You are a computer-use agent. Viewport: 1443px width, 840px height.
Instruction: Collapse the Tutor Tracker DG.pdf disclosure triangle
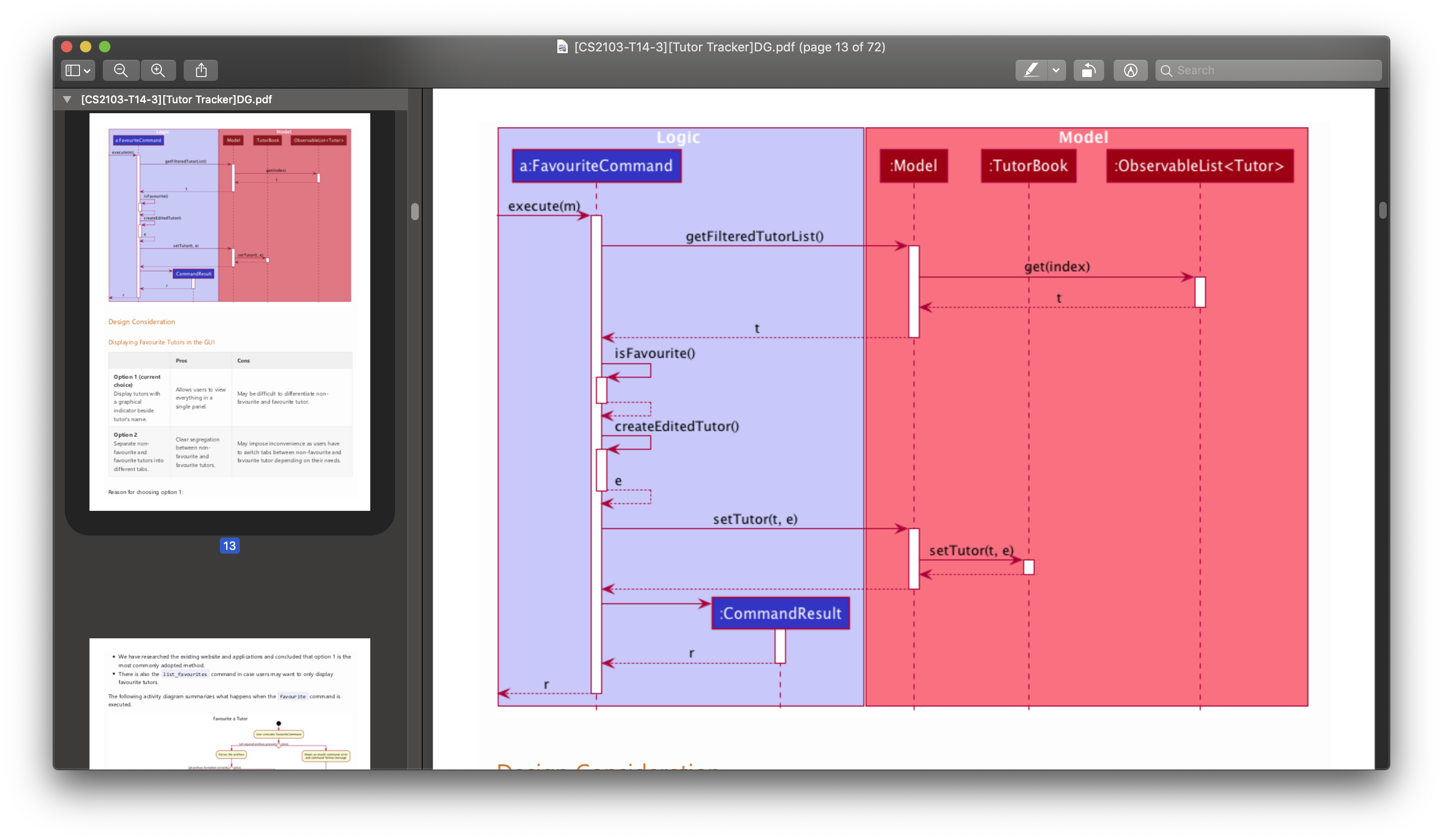[67, 99]
